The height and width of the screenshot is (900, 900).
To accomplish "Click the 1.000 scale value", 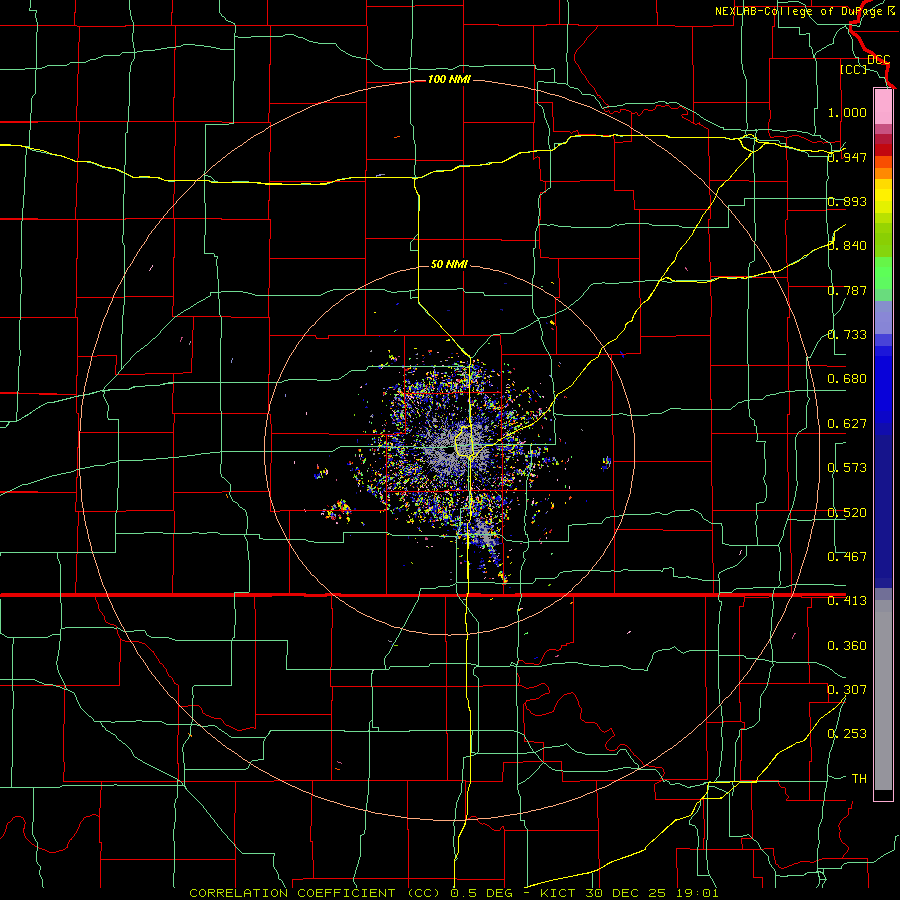I will pyautogui.click(x=847, y=112).
